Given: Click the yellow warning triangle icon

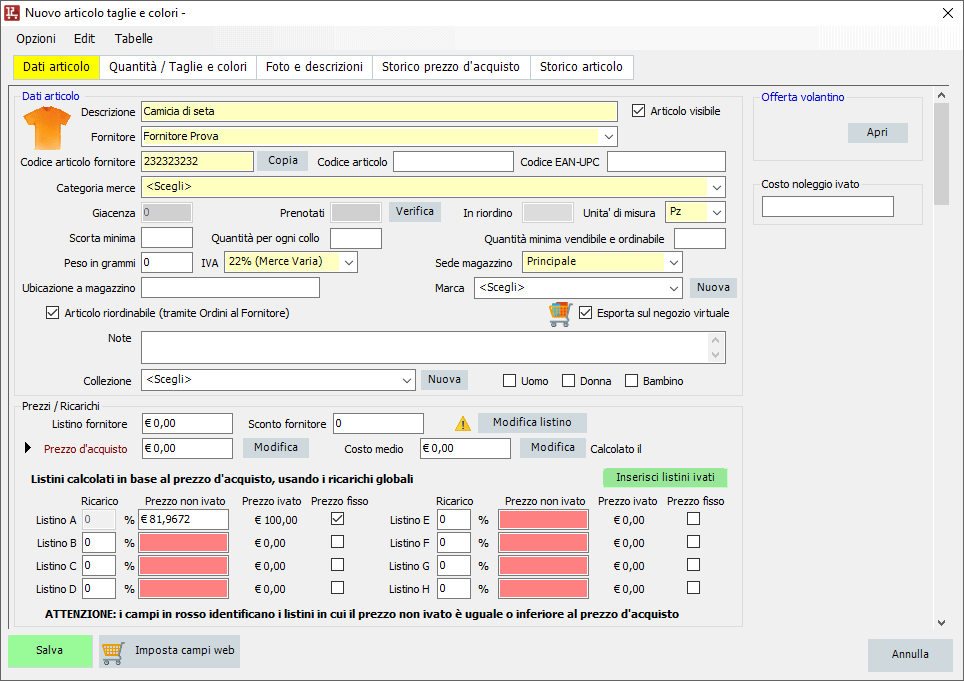Looking at the screenshot, I should pyautogui.click(x=462, y=423).
